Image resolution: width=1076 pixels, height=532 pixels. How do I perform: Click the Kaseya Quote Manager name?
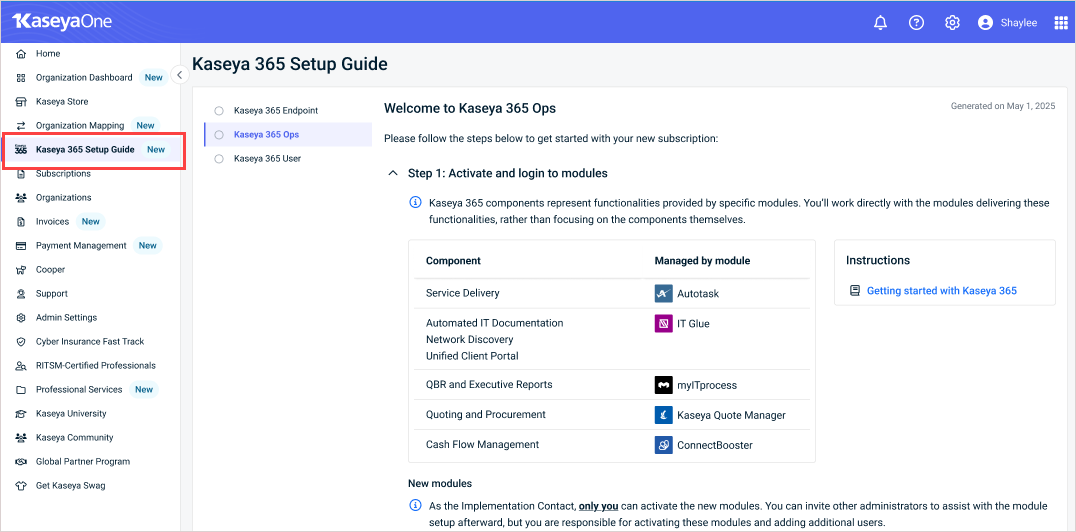[732, 415]
